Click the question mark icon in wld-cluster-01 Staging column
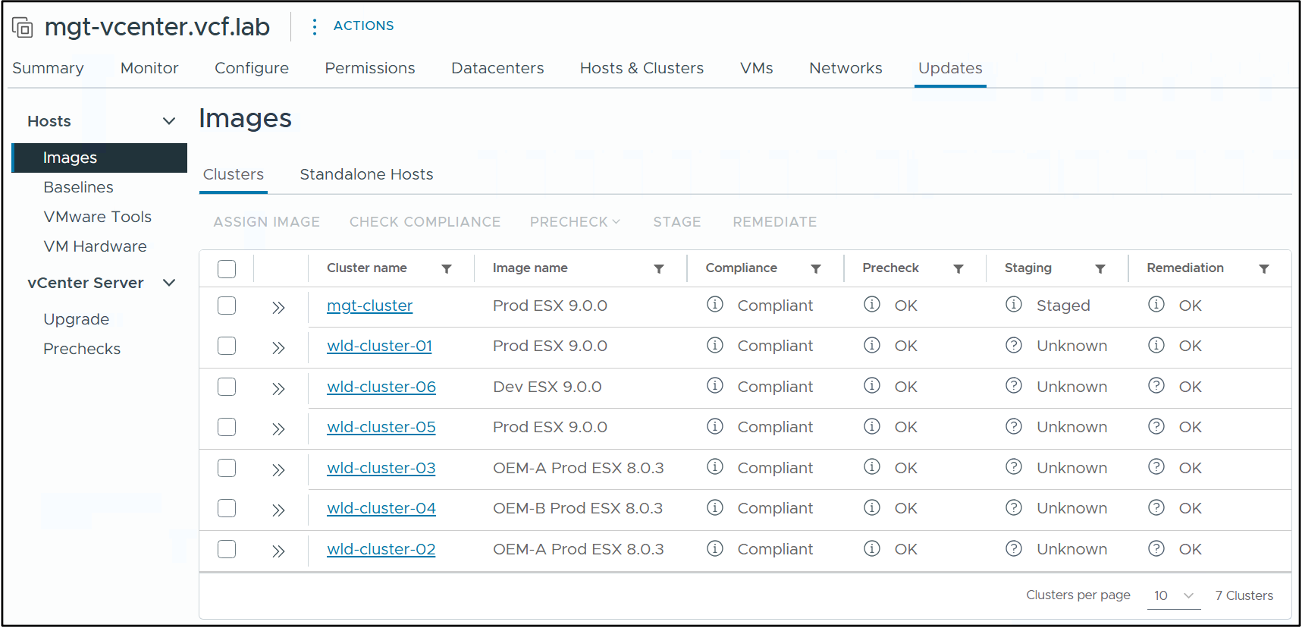Viewport: 1302px width, 628px height. 1014,345
